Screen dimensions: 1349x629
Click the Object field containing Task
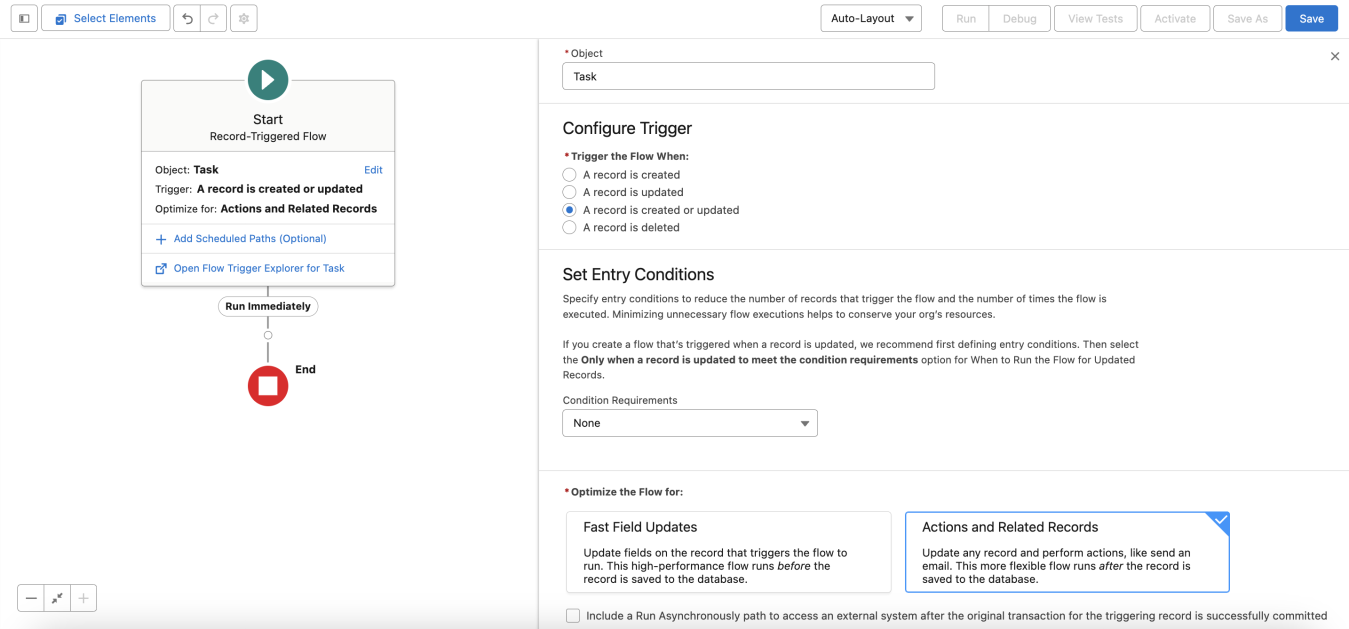[x=748, y=76]
